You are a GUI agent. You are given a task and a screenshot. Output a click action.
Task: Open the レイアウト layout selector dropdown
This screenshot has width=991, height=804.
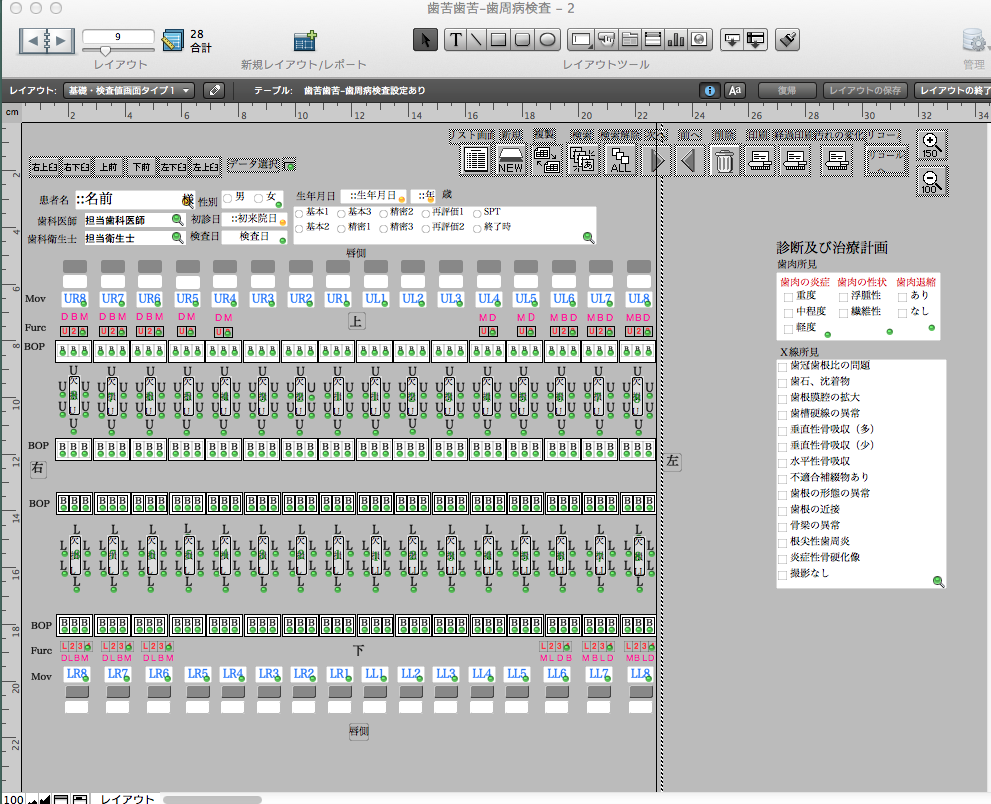(x=129, y=90)
